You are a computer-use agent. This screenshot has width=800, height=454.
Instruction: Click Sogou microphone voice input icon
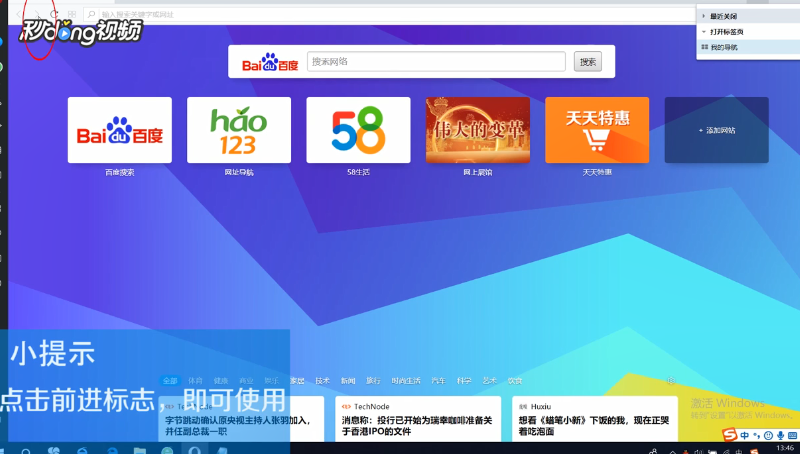click(x=781, y=436)
